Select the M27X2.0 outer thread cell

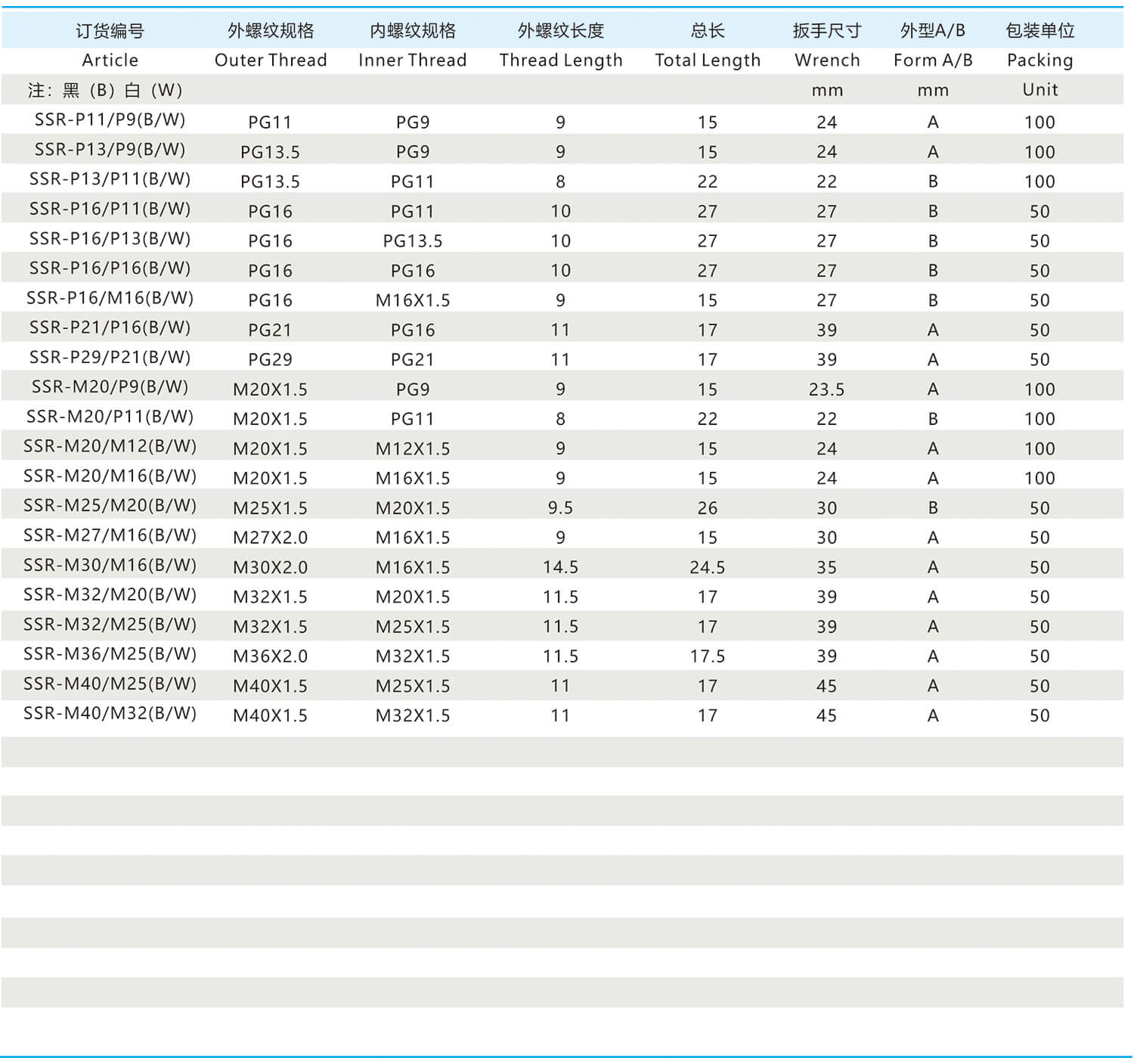pyautogui.click(x=270, y=538)
